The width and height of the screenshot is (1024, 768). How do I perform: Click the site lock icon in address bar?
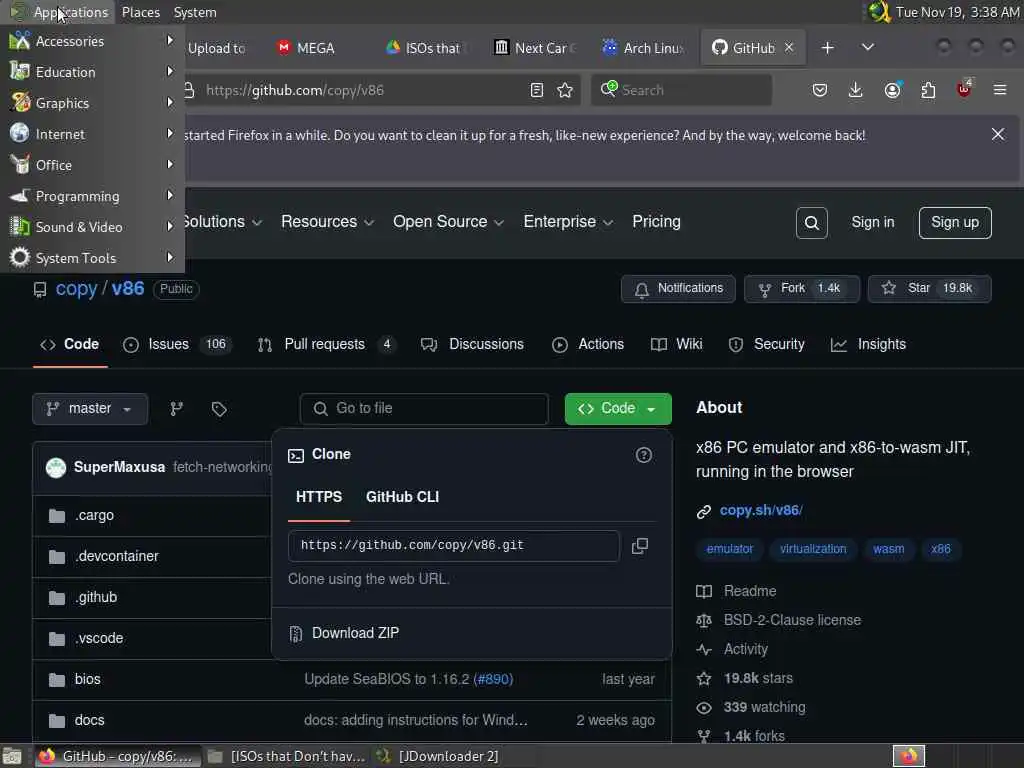click(x=189, y=90)
